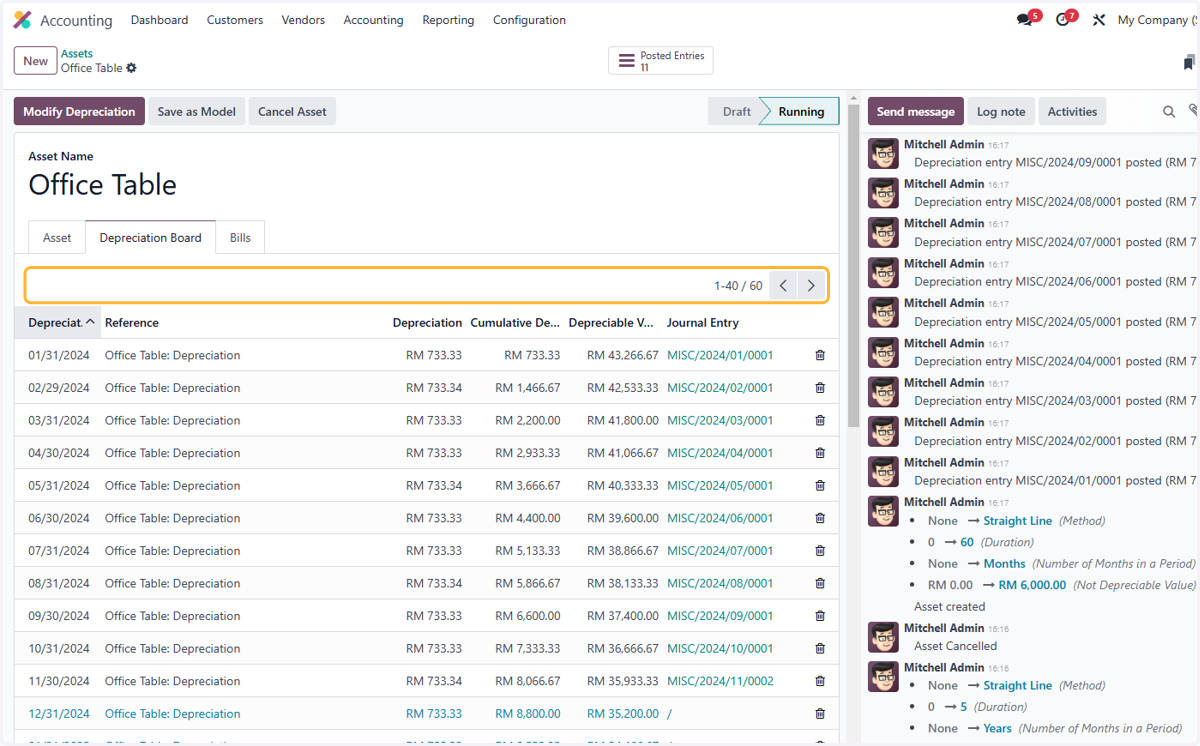Go to previous page of depreciation lines
The height and width of the screenshot is (746, 1200).
pos(783,286)
